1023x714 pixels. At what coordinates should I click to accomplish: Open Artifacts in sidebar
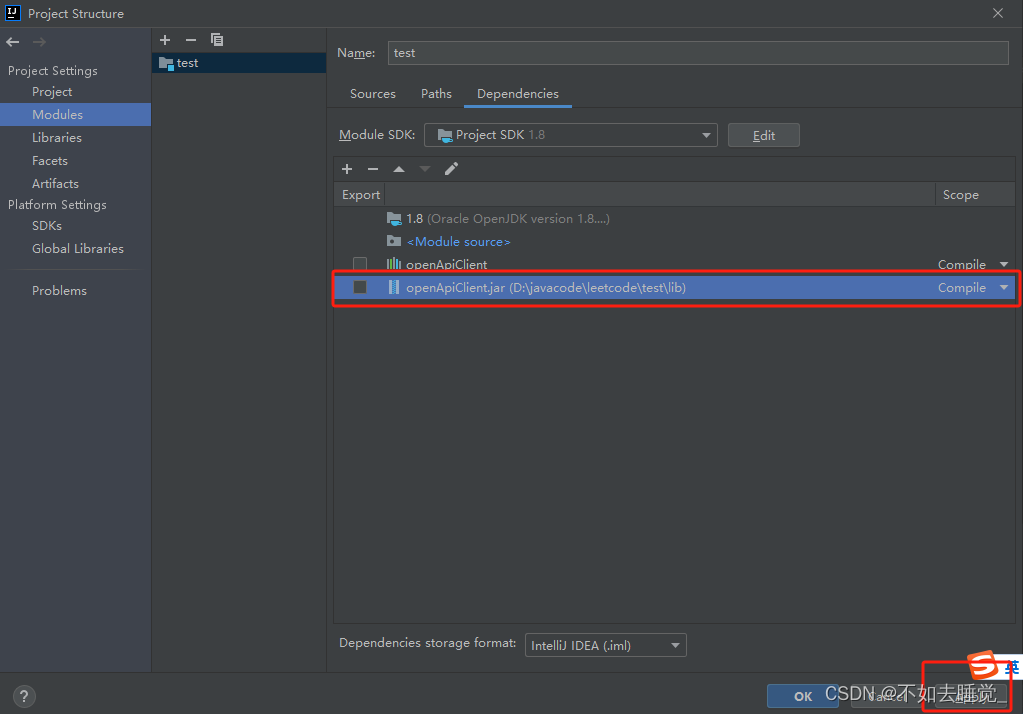point(55,183)
